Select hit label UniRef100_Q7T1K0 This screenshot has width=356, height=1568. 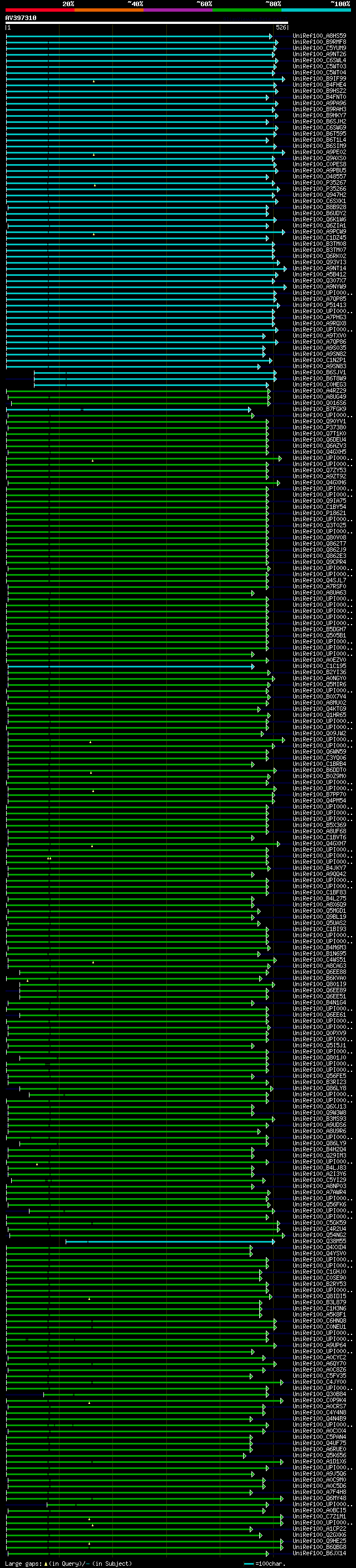[319, 433]
